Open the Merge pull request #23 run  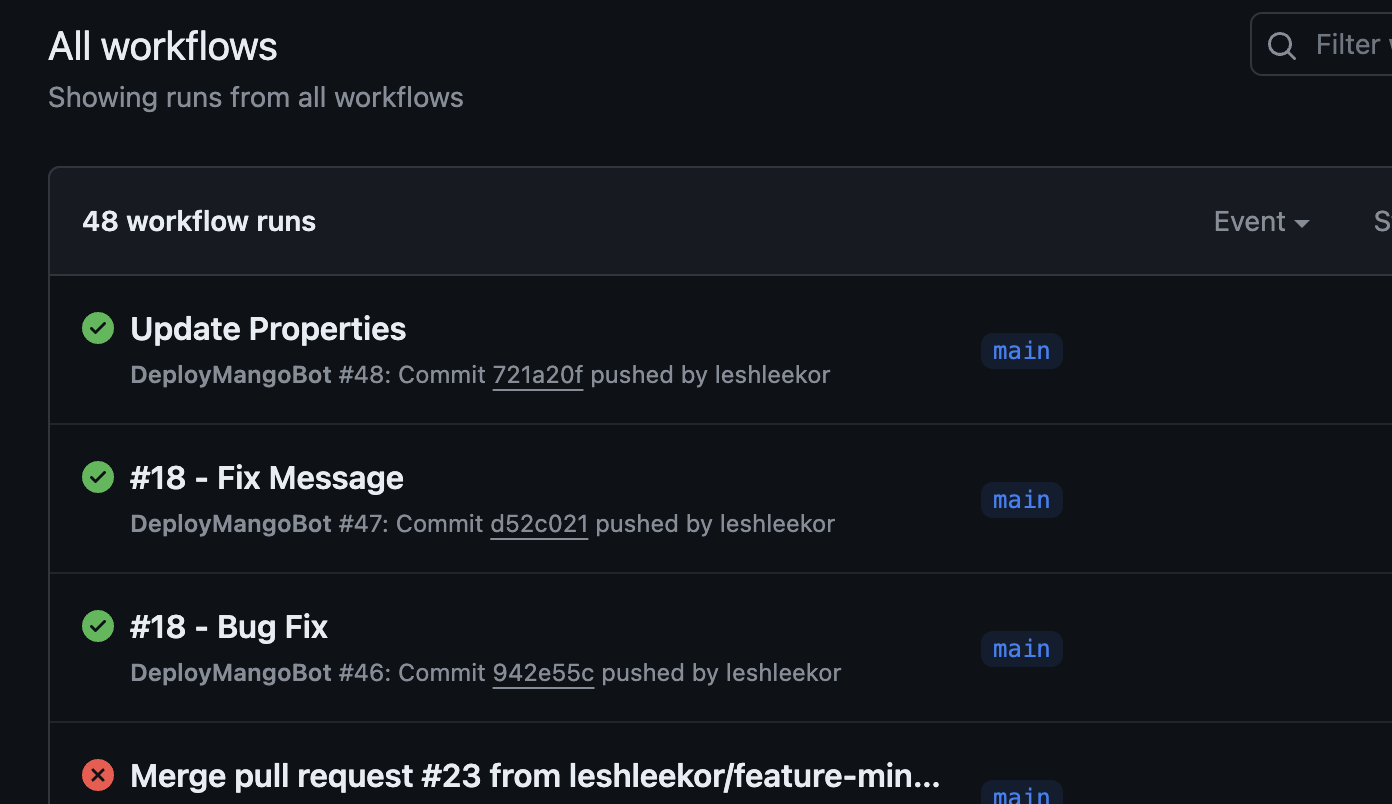(535, 776)
